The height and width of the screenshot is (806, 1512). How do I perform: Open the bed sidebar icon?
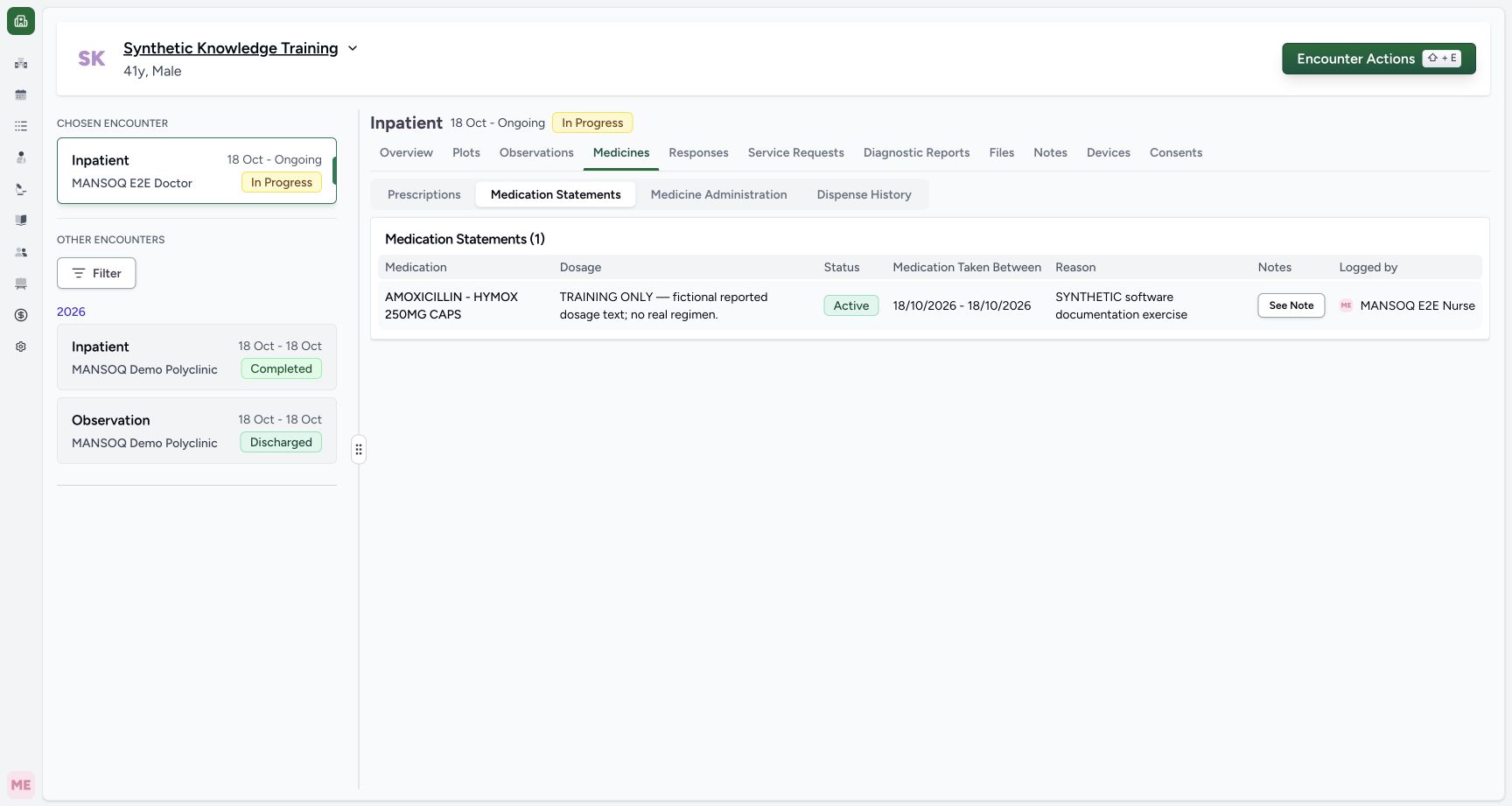tap(21, 284)
